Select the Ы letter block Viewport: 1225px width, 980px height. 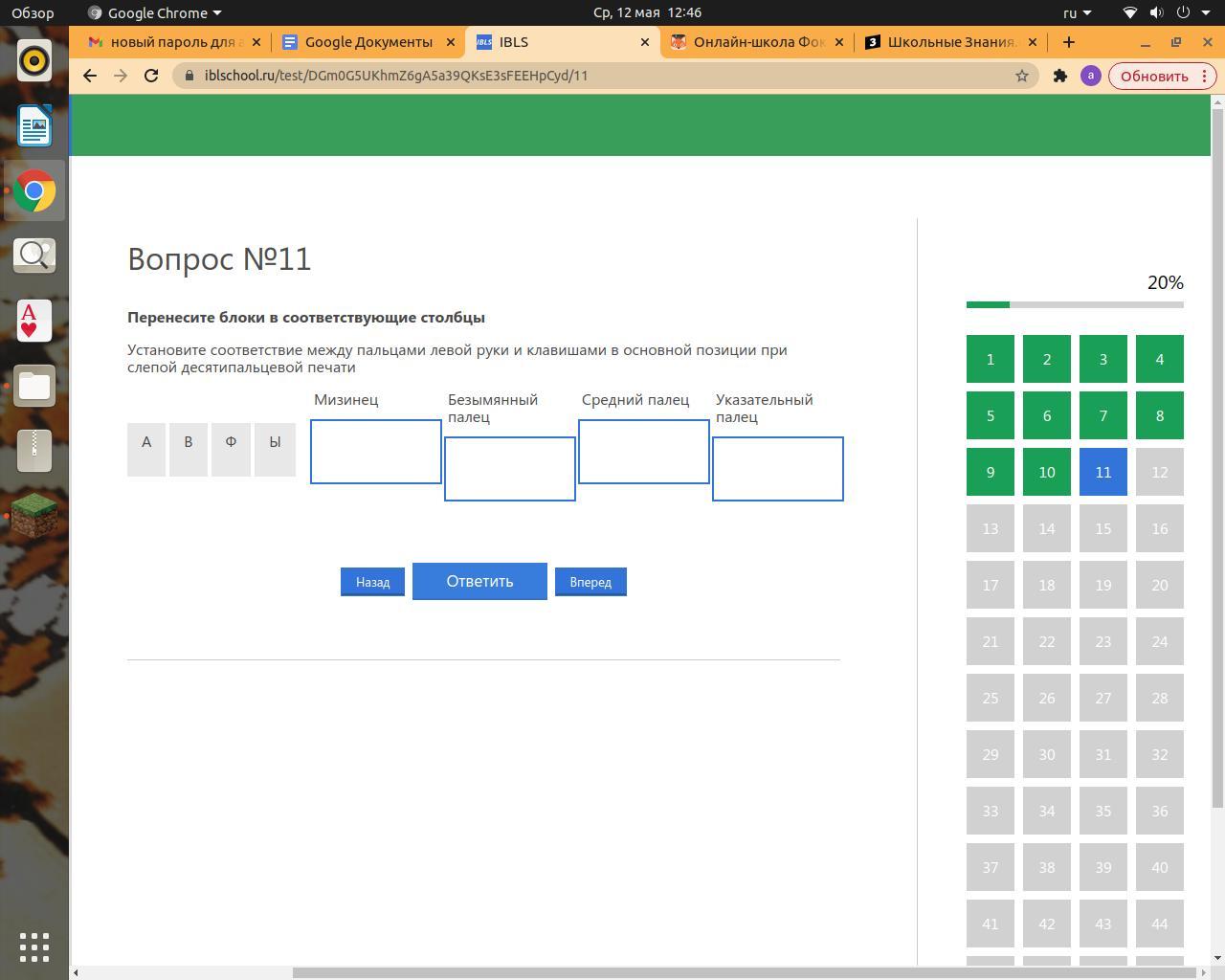[x=276, y=450]
